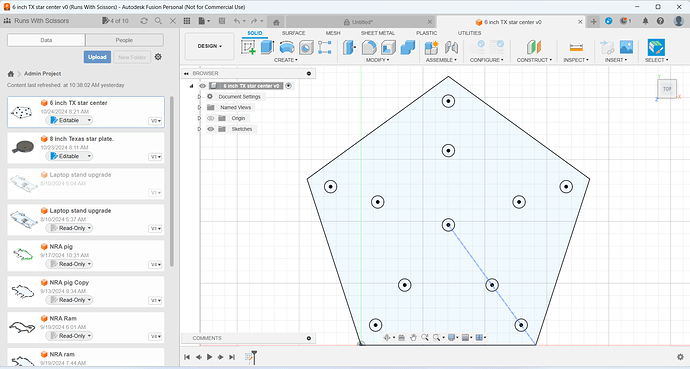This screenshot has height=369, width=690.
Task: Select the Hole tool icon
Action: pyautogui.click(x=306, y=47)
